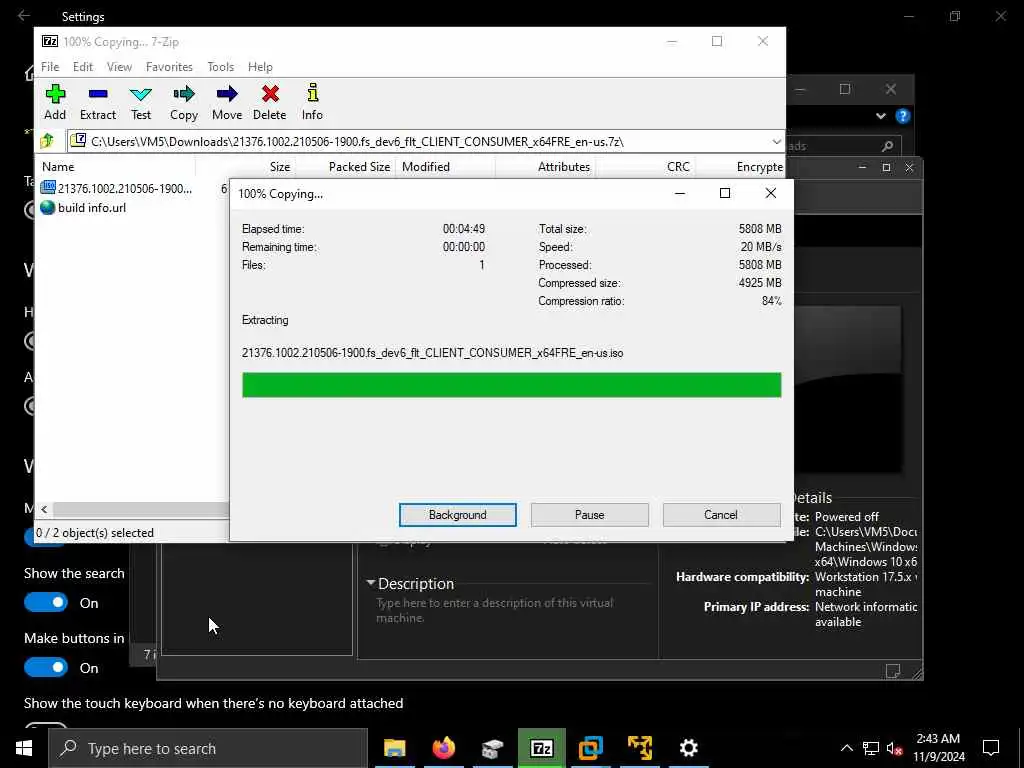Open the View menu

pos(120,67)
